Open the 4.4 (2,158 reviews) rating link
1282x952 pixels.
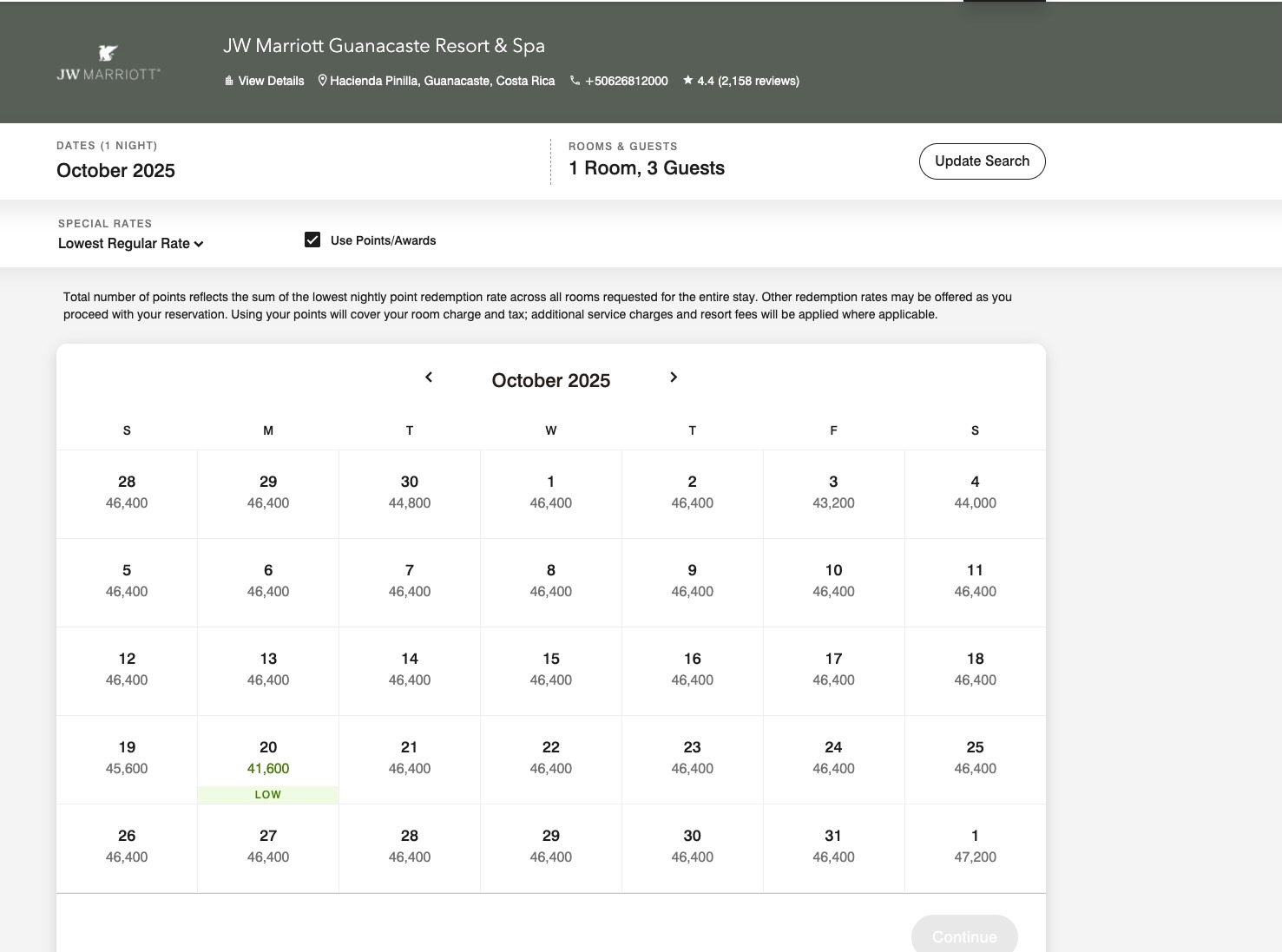(x=748, y=81)
